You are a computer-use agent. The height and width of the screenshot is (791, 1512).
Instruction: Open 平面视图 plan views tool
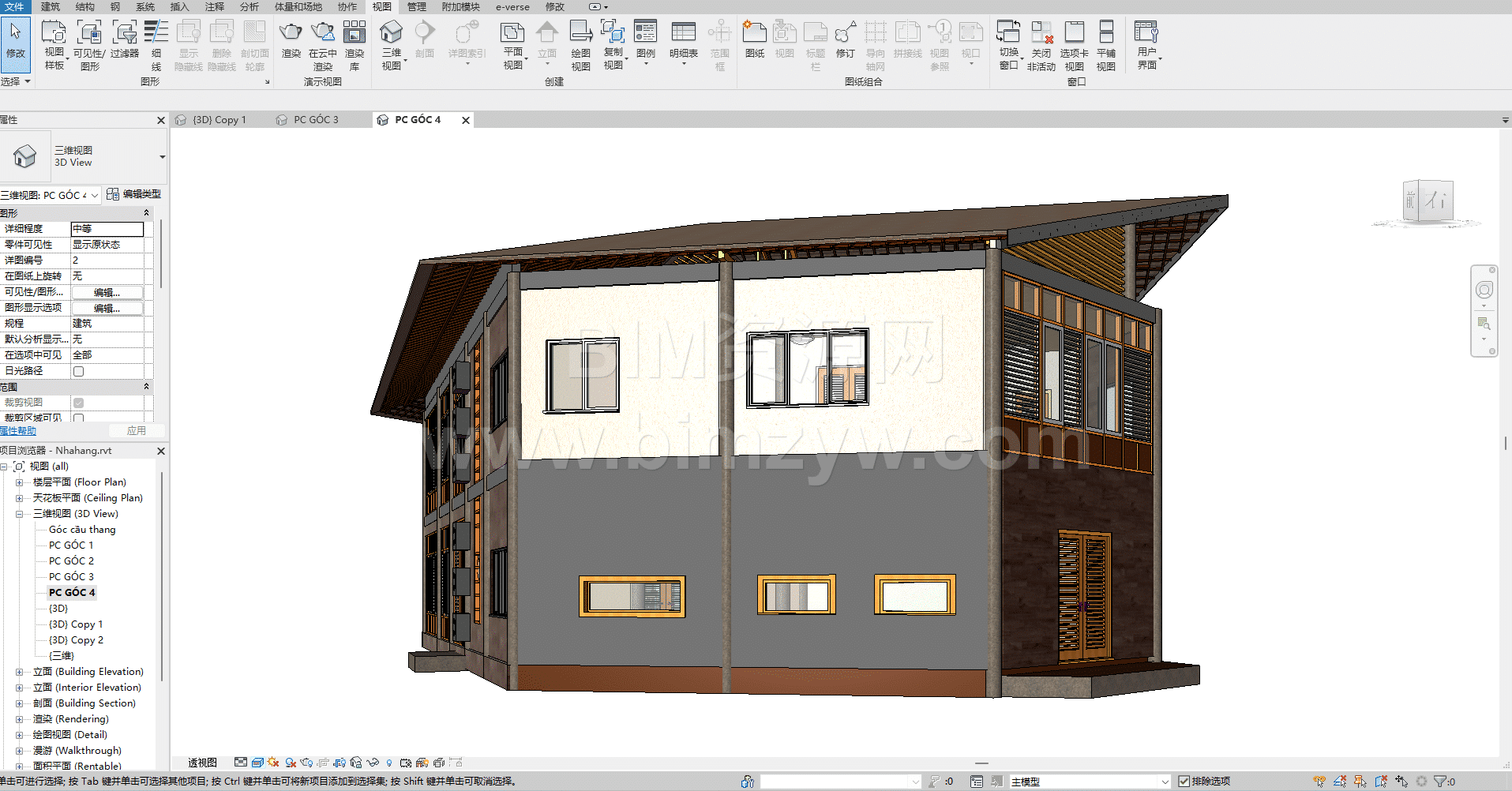tap(513, 44)
